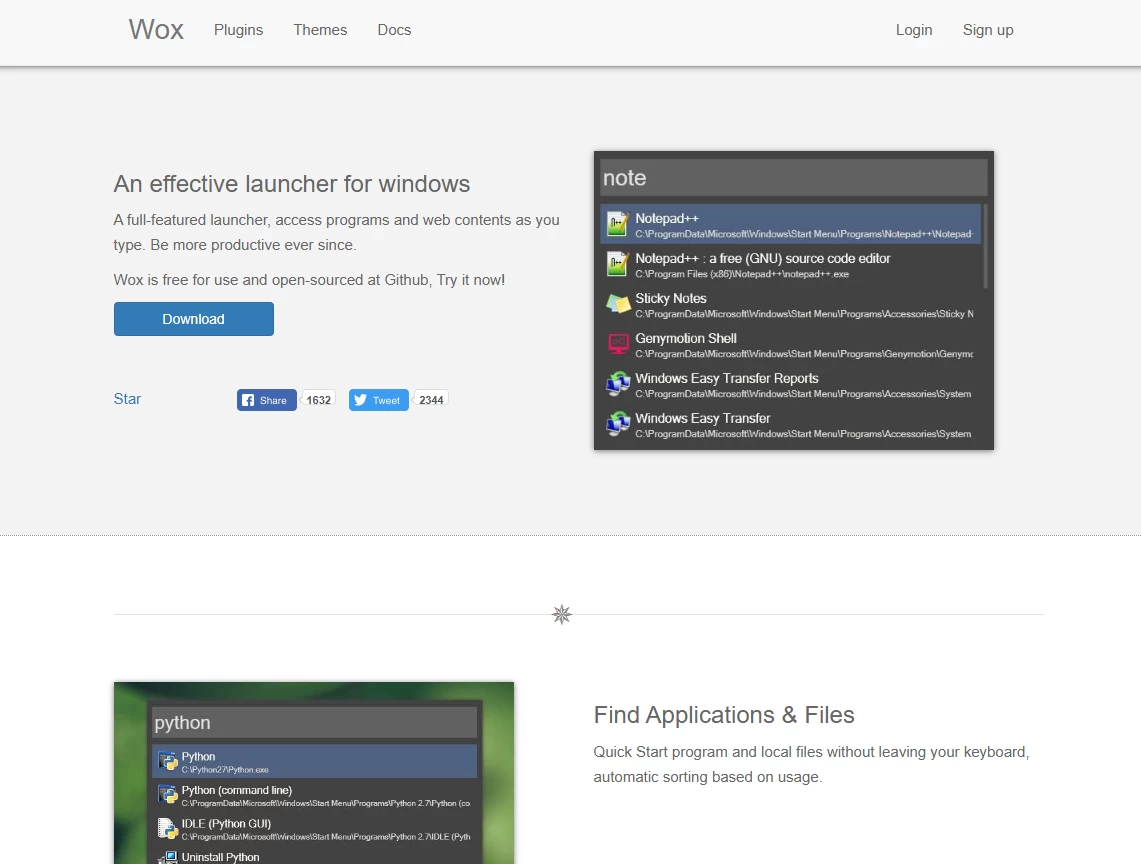Screen dimensions: 1141x864
Task: Click the Windows Easy Transfer Reports icon
Action: (x=618, y=384)
